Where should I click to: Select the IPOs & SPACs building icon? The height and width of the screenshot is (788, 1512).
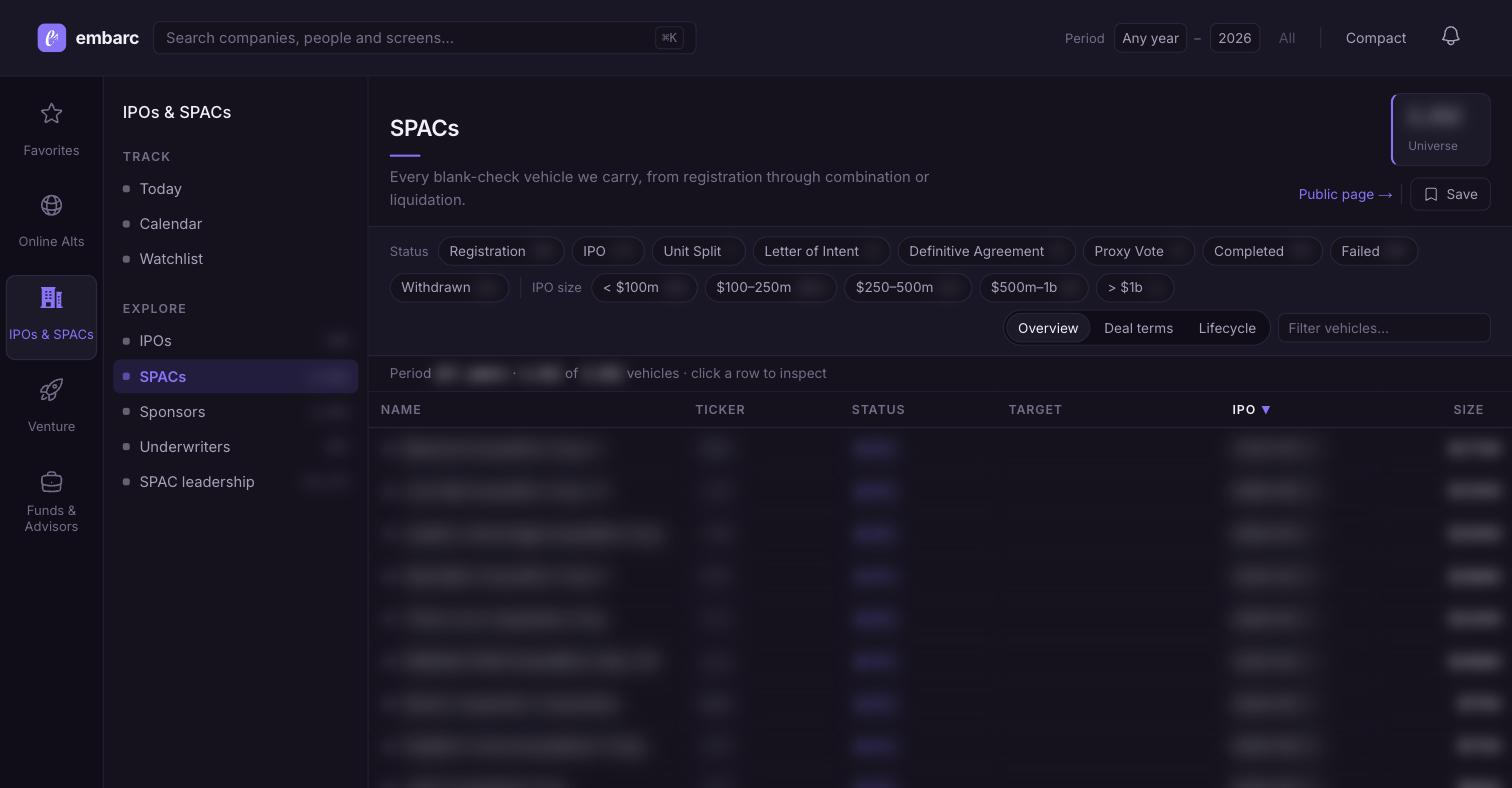click(x=51, y=298)
